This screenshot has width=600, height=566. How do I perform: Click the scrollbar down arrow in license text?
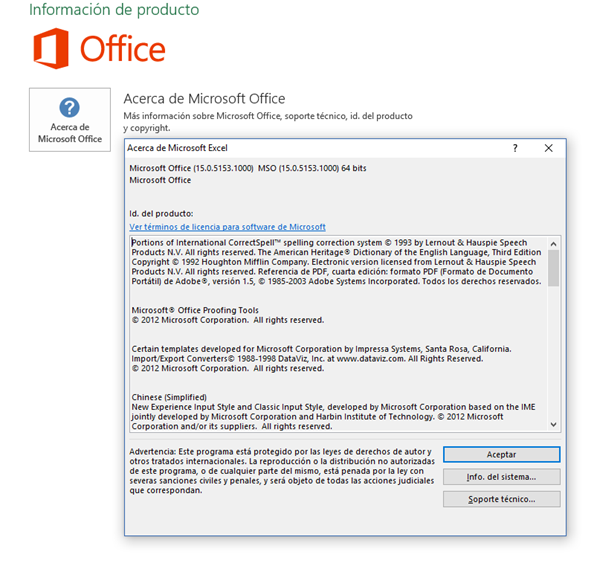[554, 425]
